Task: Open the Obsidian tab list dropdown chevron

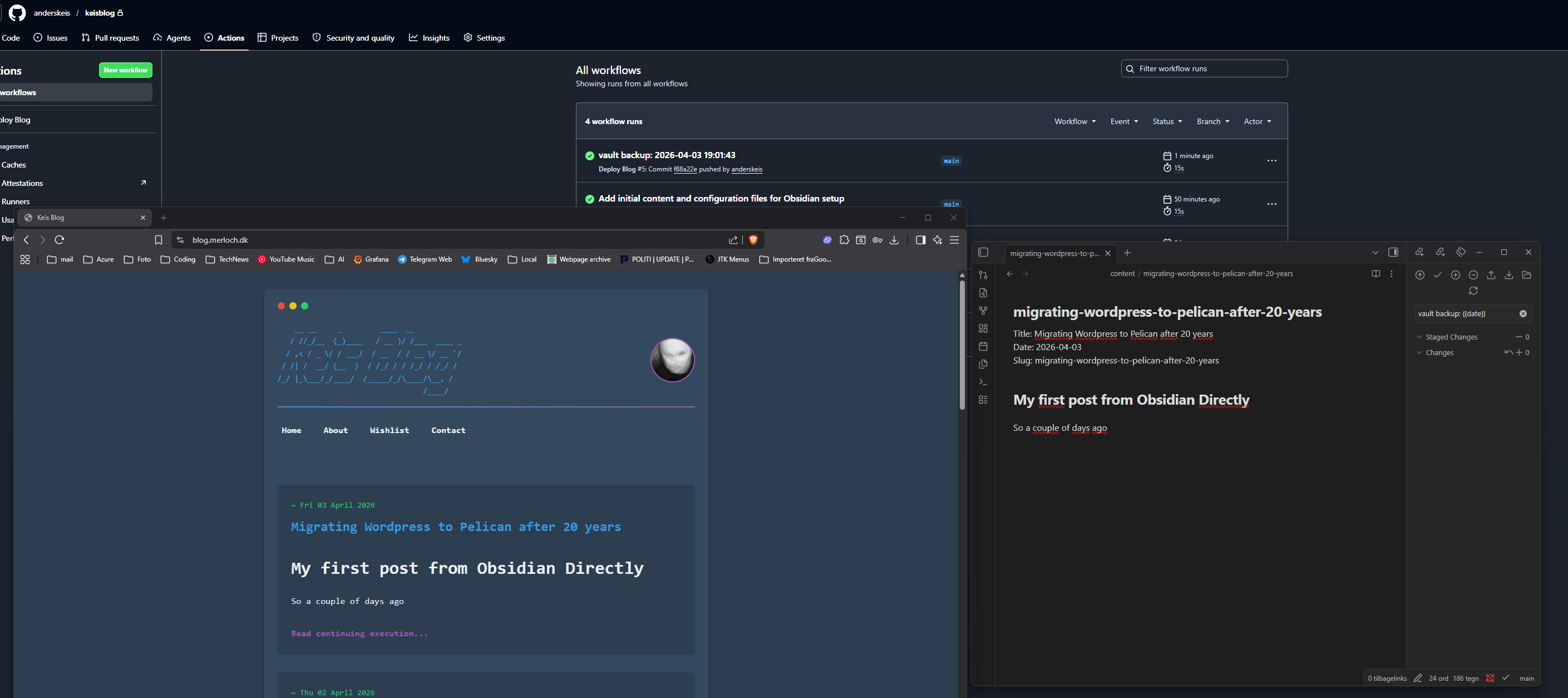Action: pos(1375,253)
